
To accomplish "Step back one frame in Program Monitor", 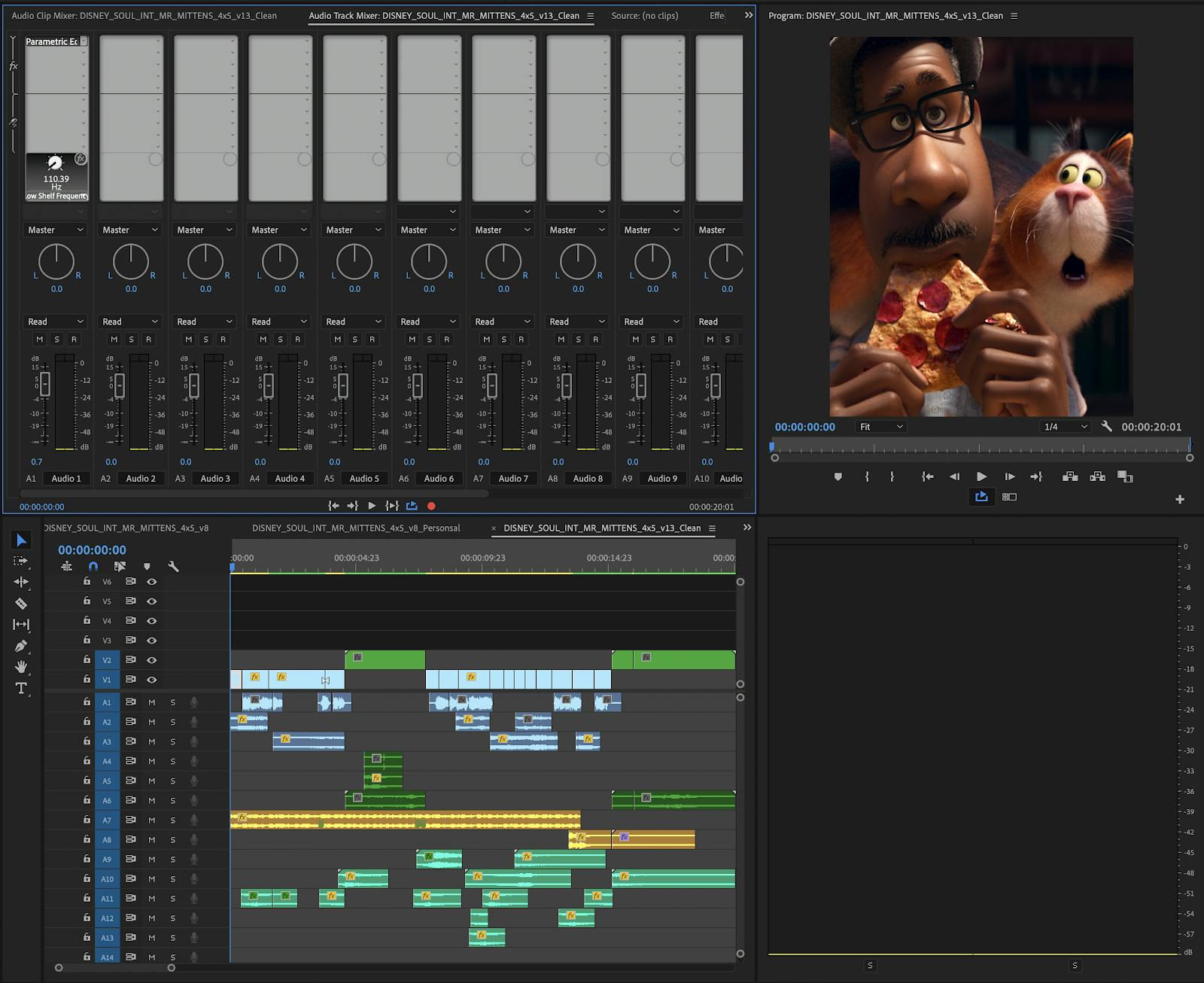I will pyautogui.click(x=954, y=476).
